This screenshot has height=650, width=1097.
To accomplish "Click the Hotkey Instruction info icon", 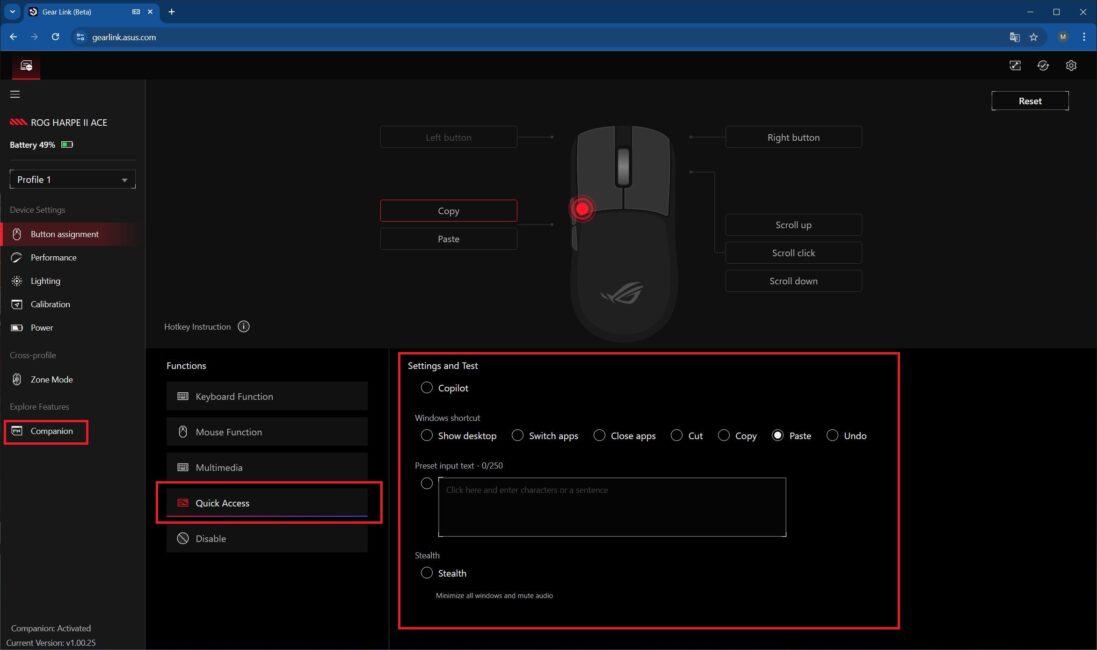I will coord(243,326).
